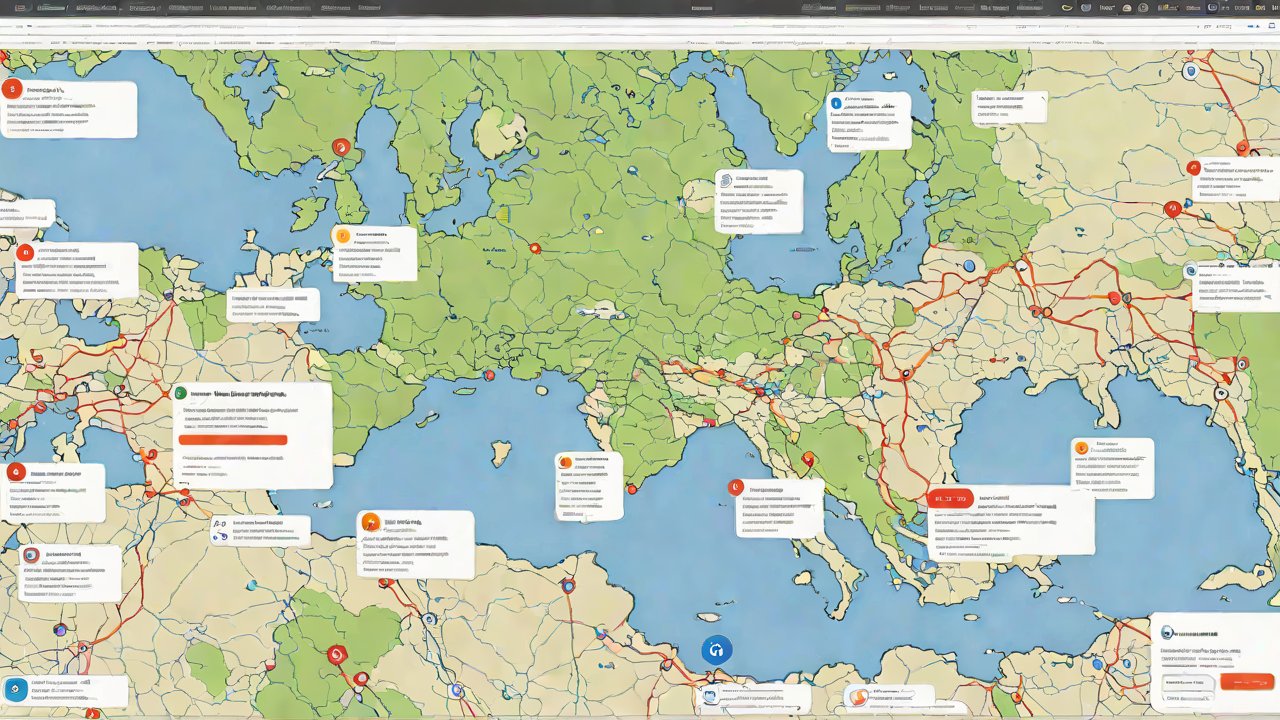Image resolution: width=1280 pixels, height=720 pixels.
Task: Click the orange bar in the large left popup
Action: point(232,440)
